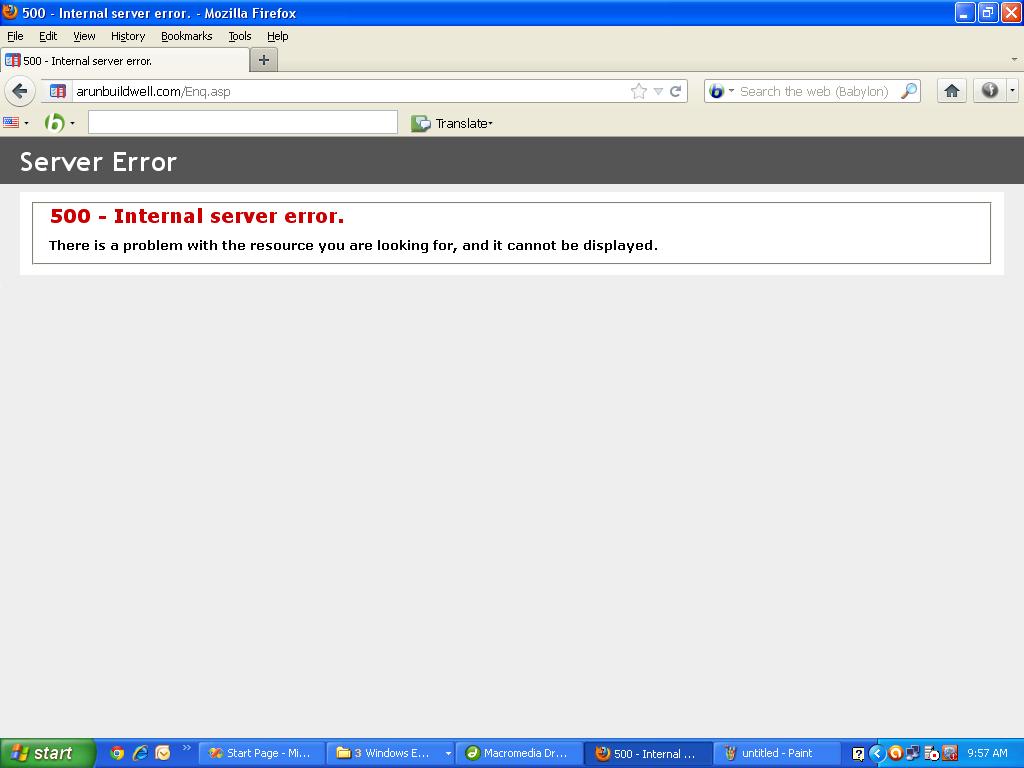Expand the Babylon search engine dropdown
Viewport: 1024px width, 768px height.
click(722, 91)
